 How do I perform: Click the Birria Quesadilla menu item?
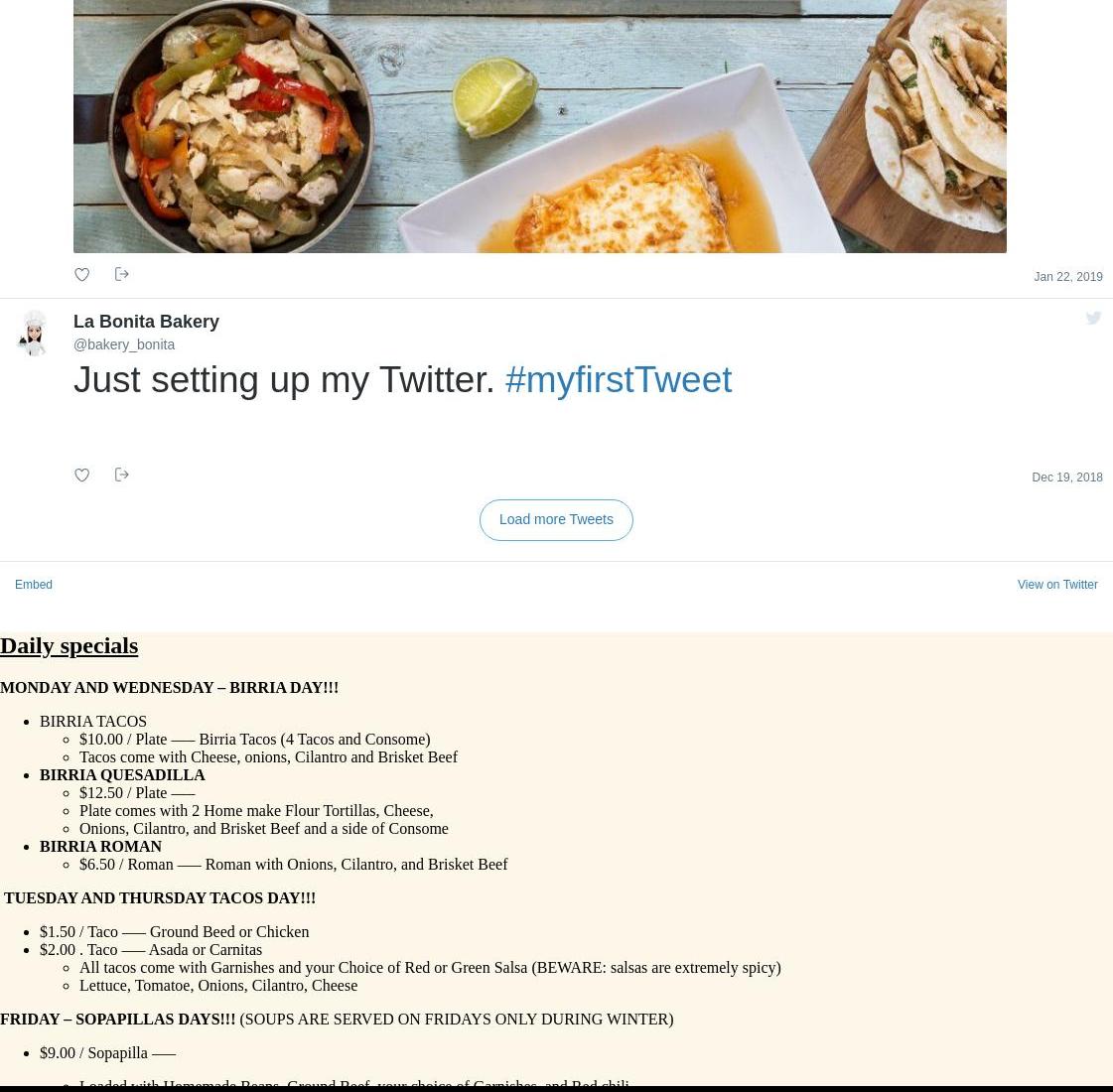[122, 775]
